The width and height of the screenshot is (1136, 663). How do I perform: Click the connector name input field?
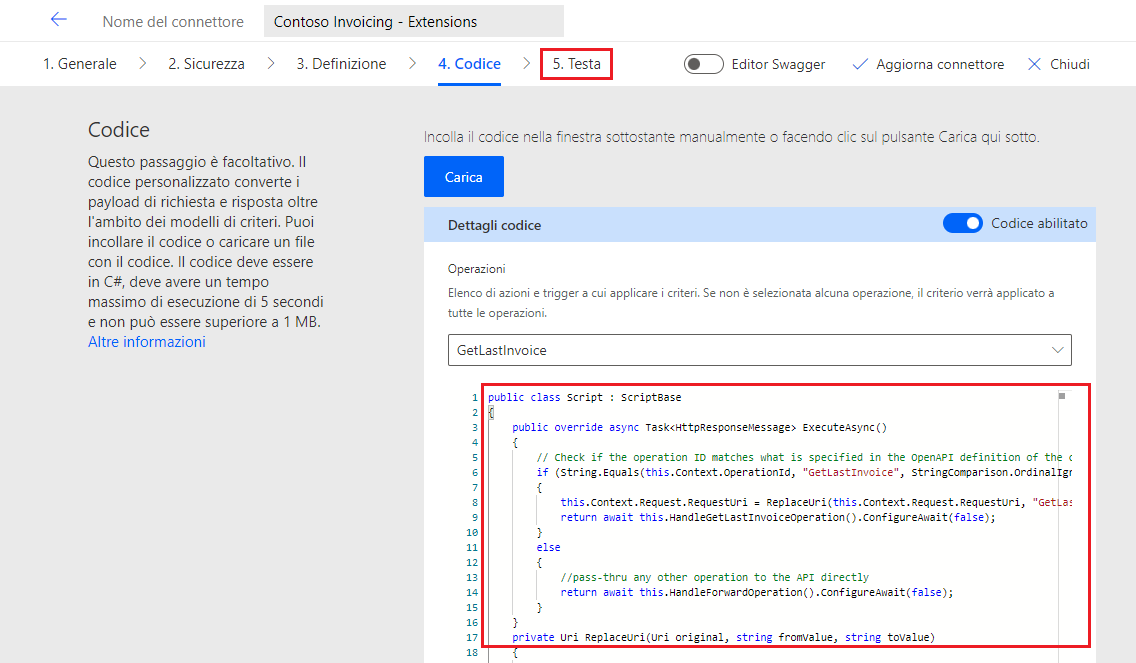pos(413,21)
